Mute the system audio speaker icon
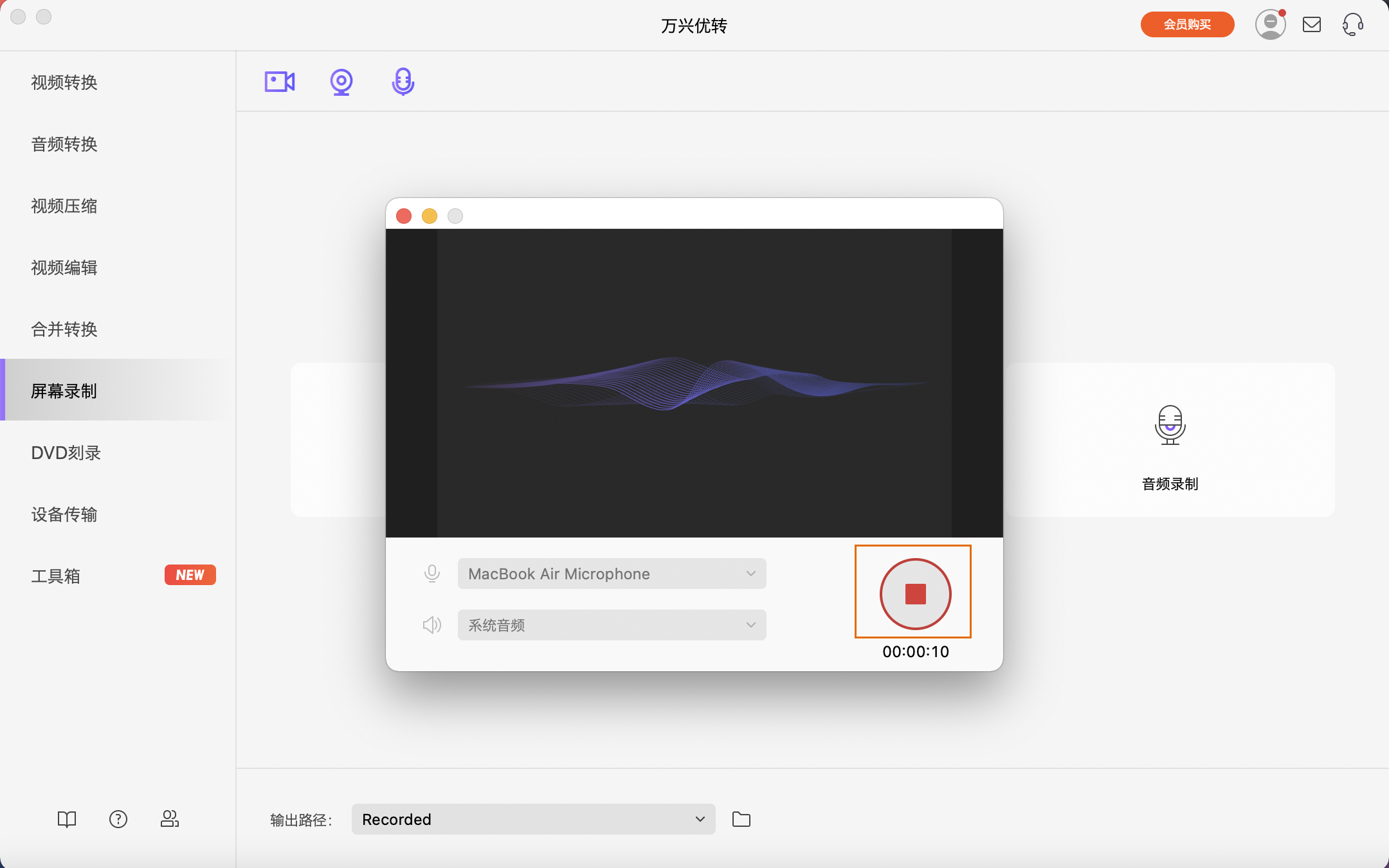 (x=432, y=625)
